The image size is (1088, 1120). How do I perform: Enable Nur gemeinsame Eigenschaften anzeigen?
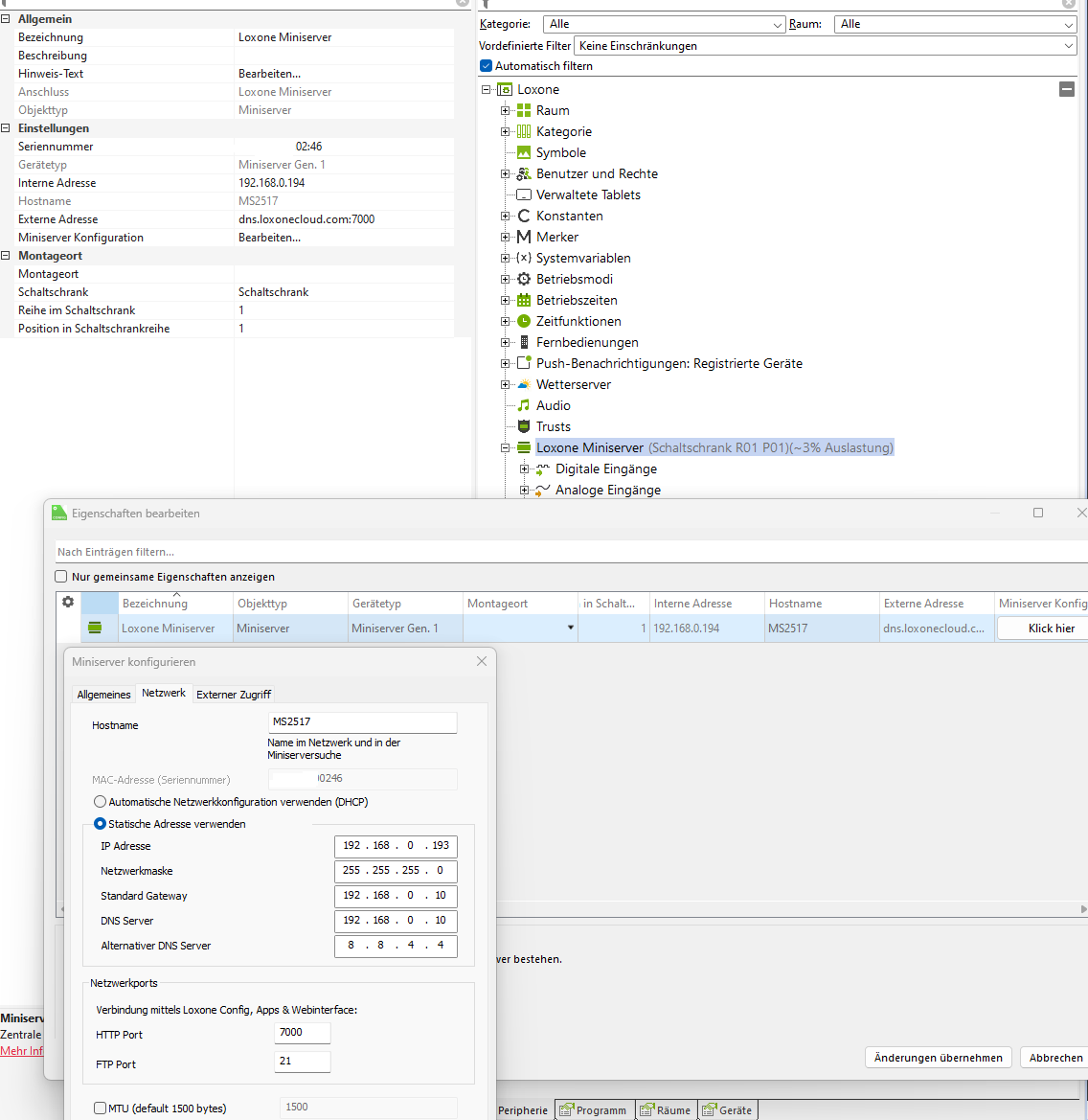61,577
